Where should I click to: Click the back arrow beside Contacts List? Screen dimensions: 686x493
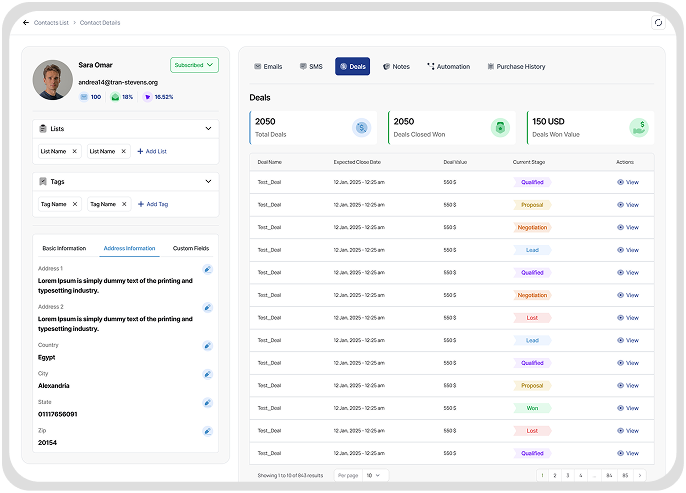(26, 22)
